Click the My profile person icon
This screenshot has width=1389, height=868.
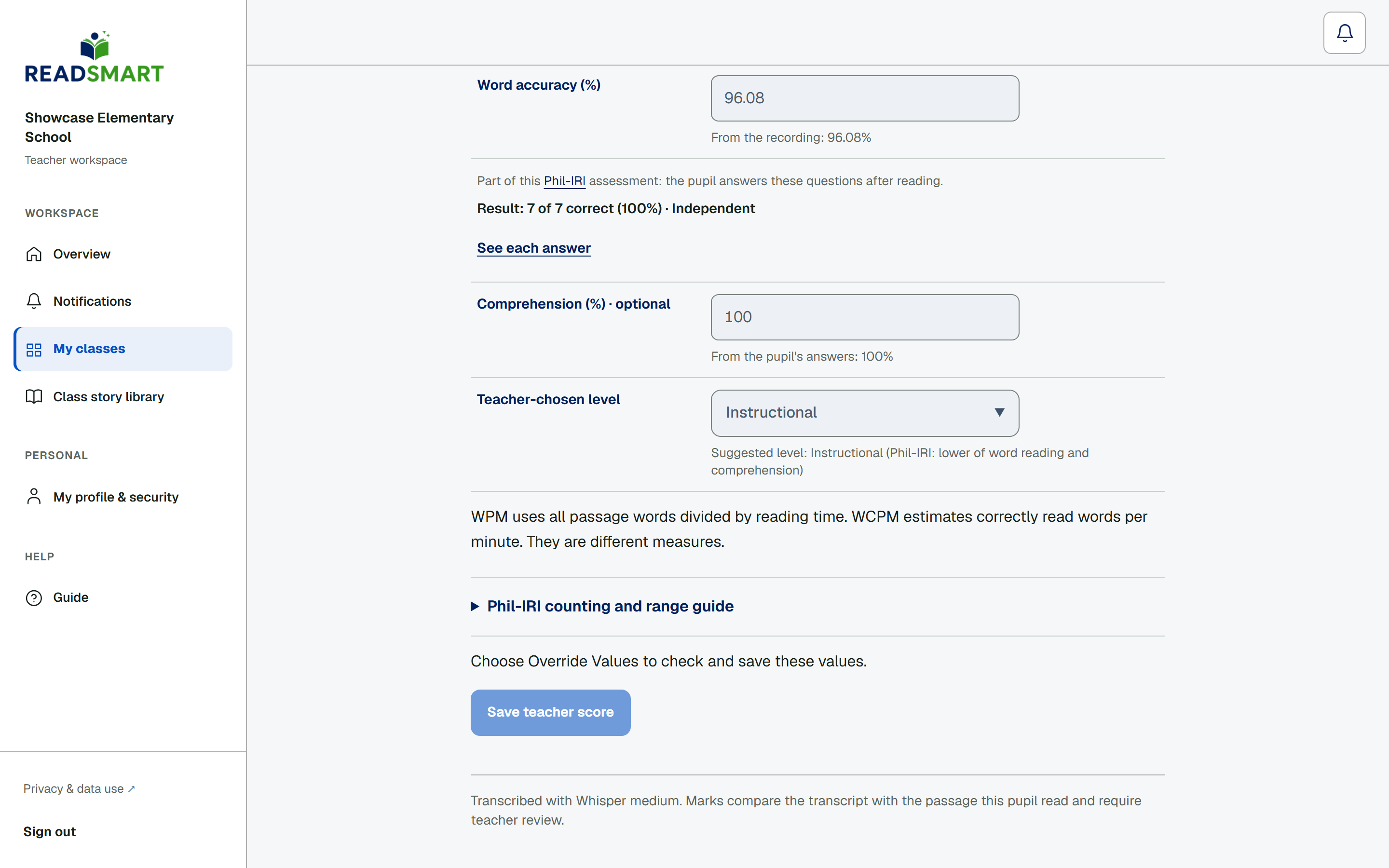coord(34,497)
